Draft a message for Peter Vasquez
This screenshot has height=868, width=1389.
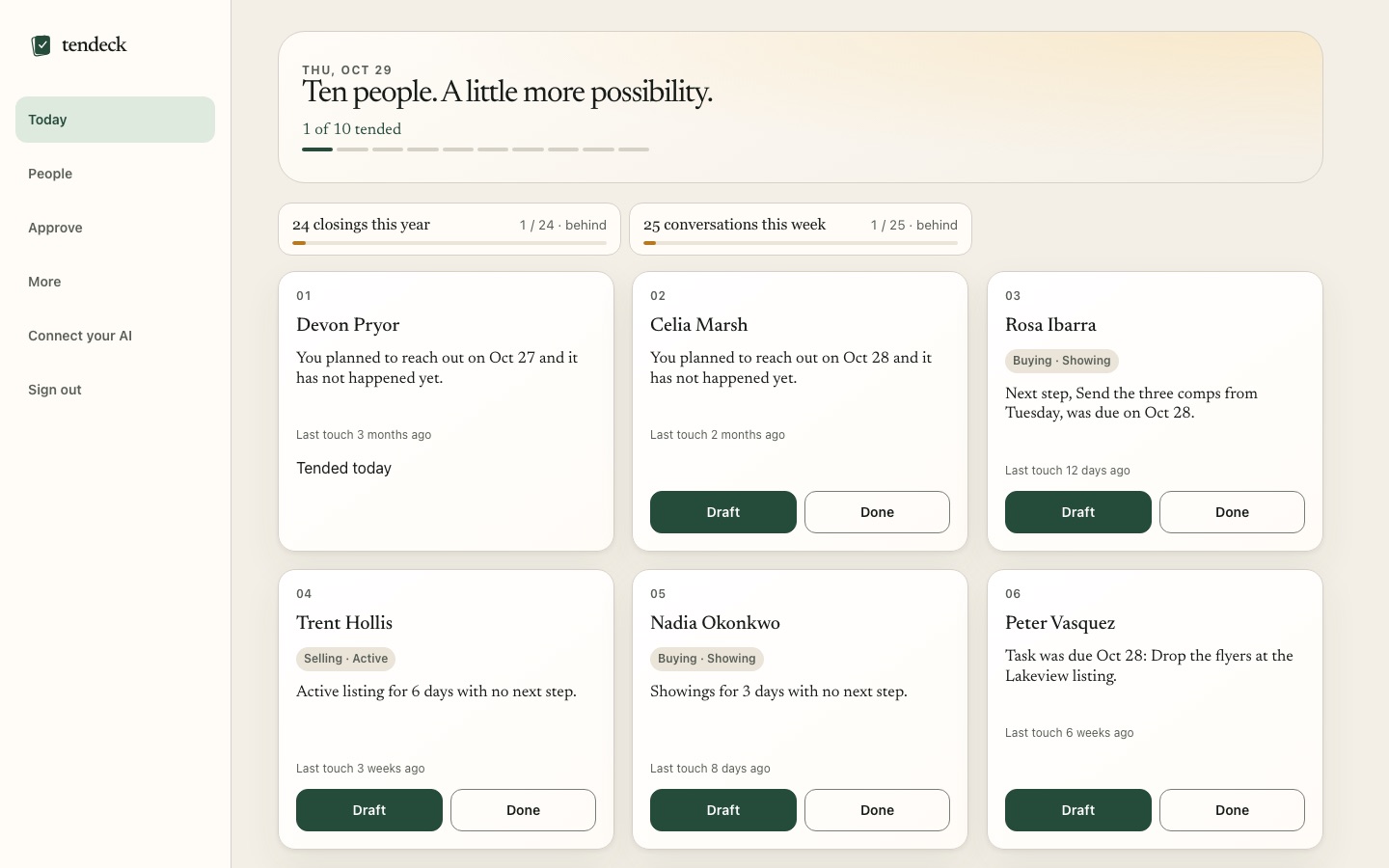click(x=1078, y=810)
